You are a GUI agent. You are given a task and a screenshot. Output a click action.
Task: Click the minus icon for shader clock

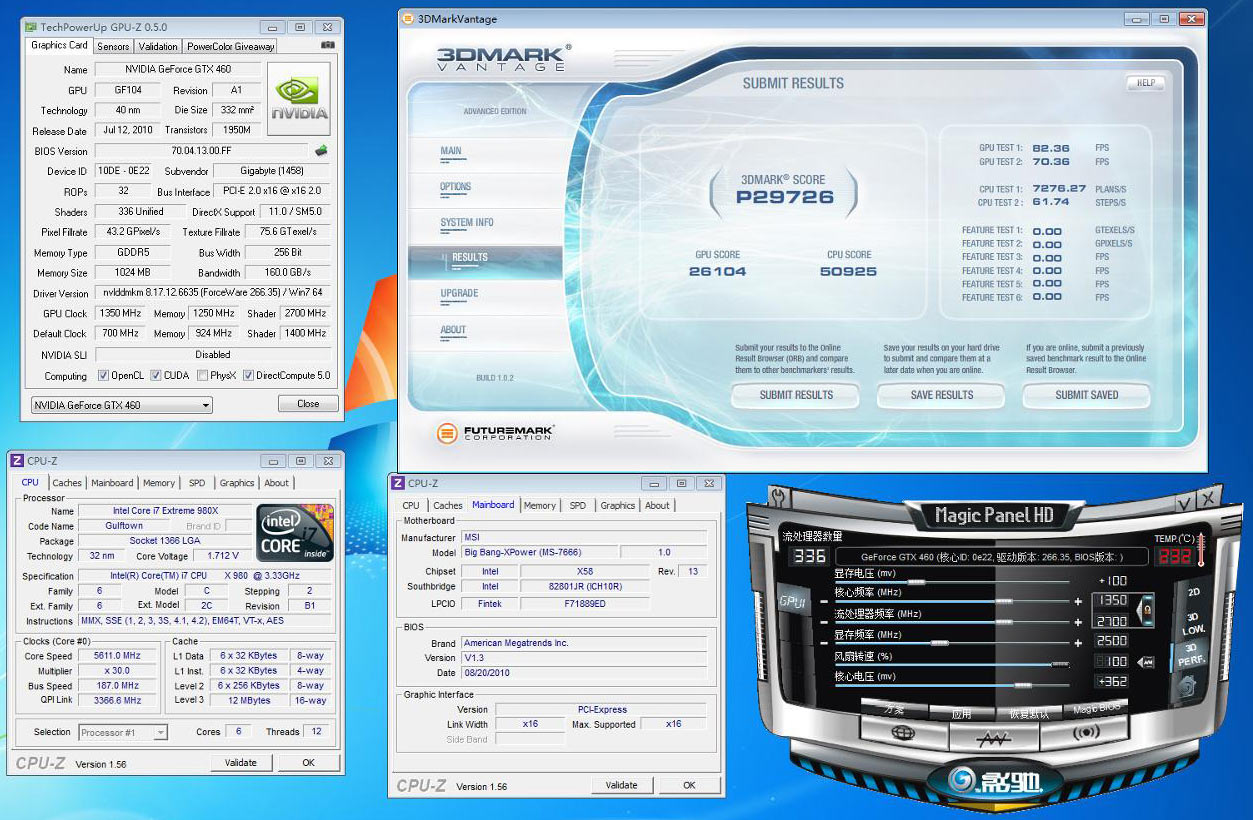pyautogui.click(x=824, y=622)
